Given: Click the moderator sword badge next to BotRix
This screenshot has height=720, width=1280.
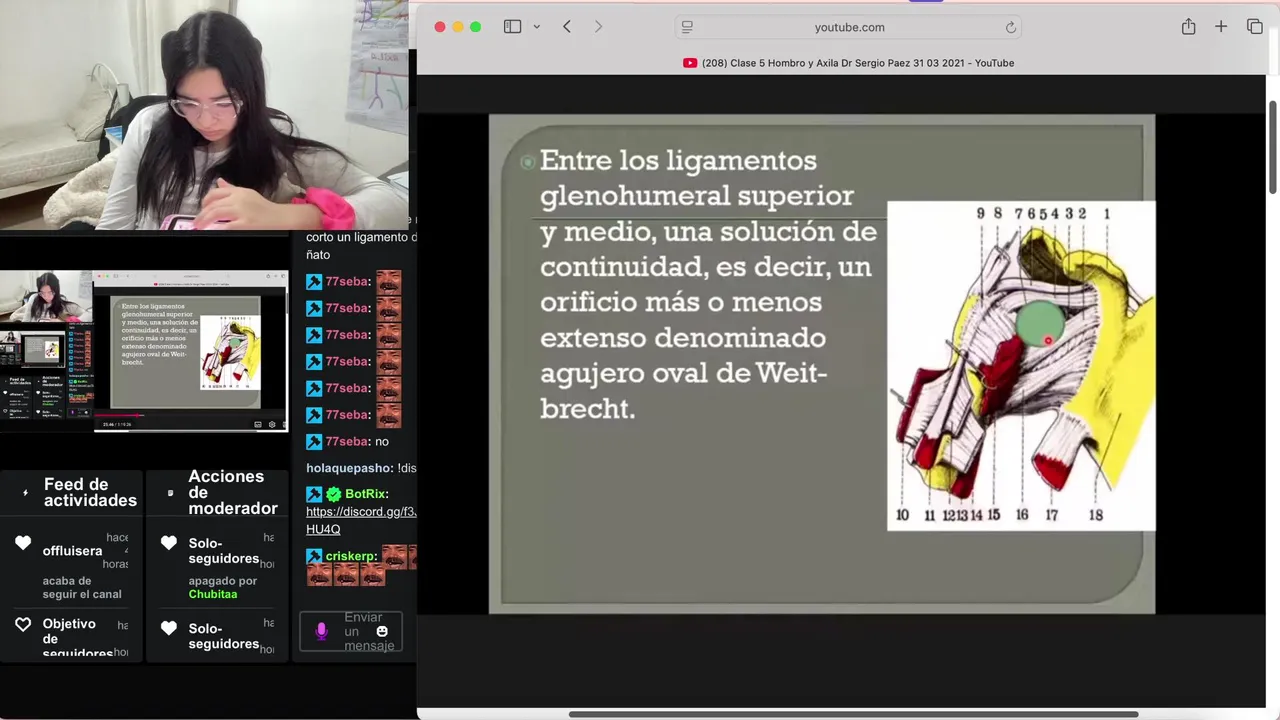Looking at the screenshot, I should pos(314,494).
